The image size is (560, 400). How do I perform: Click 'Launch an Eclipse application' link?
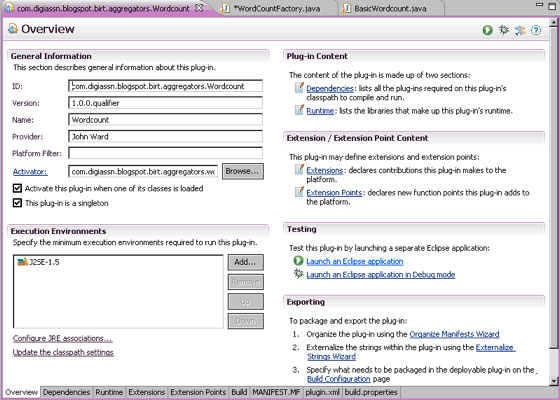355,261
